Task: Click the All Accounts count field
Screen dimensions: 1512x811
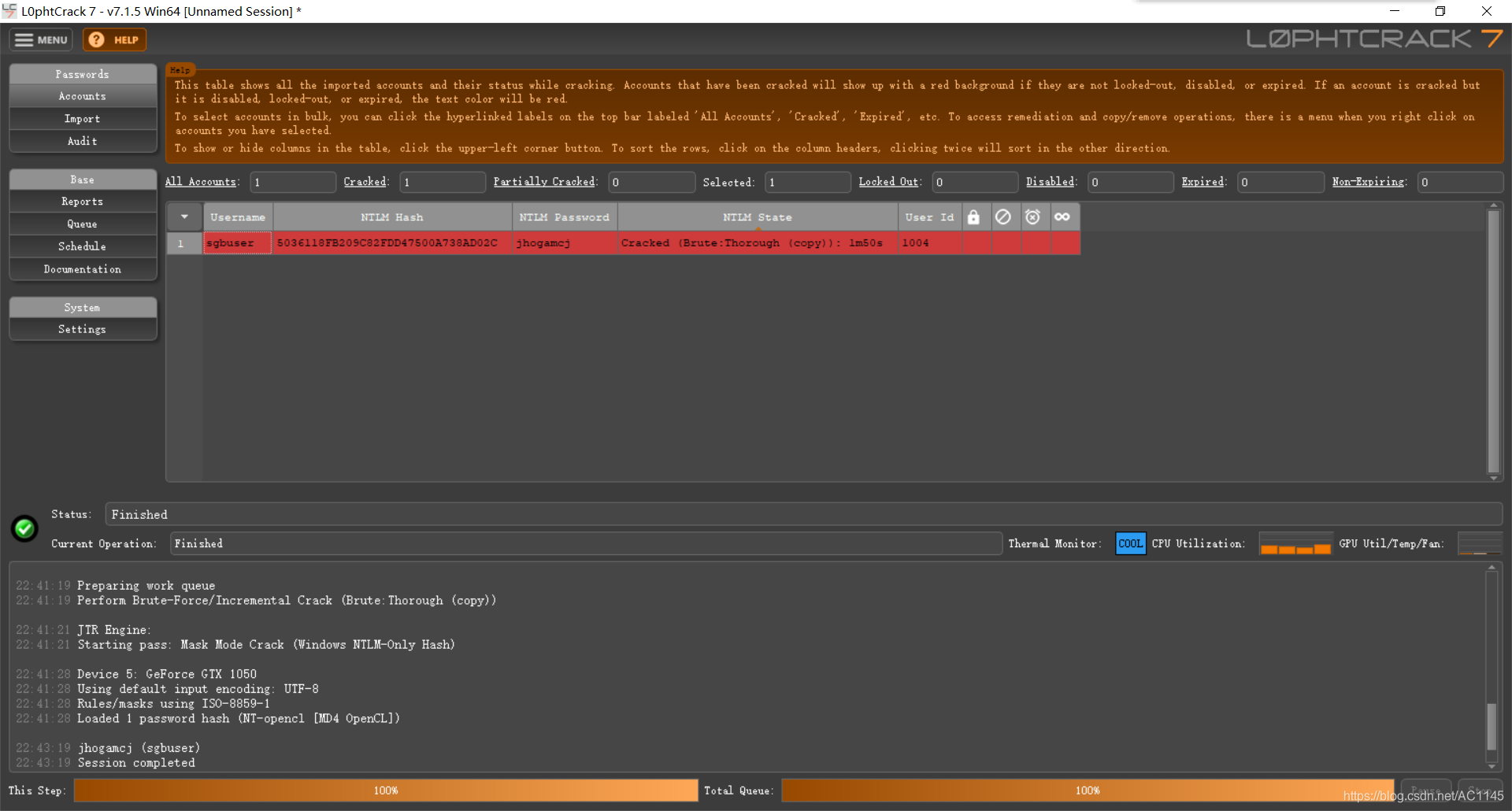Action: click(x=293, y=182)
